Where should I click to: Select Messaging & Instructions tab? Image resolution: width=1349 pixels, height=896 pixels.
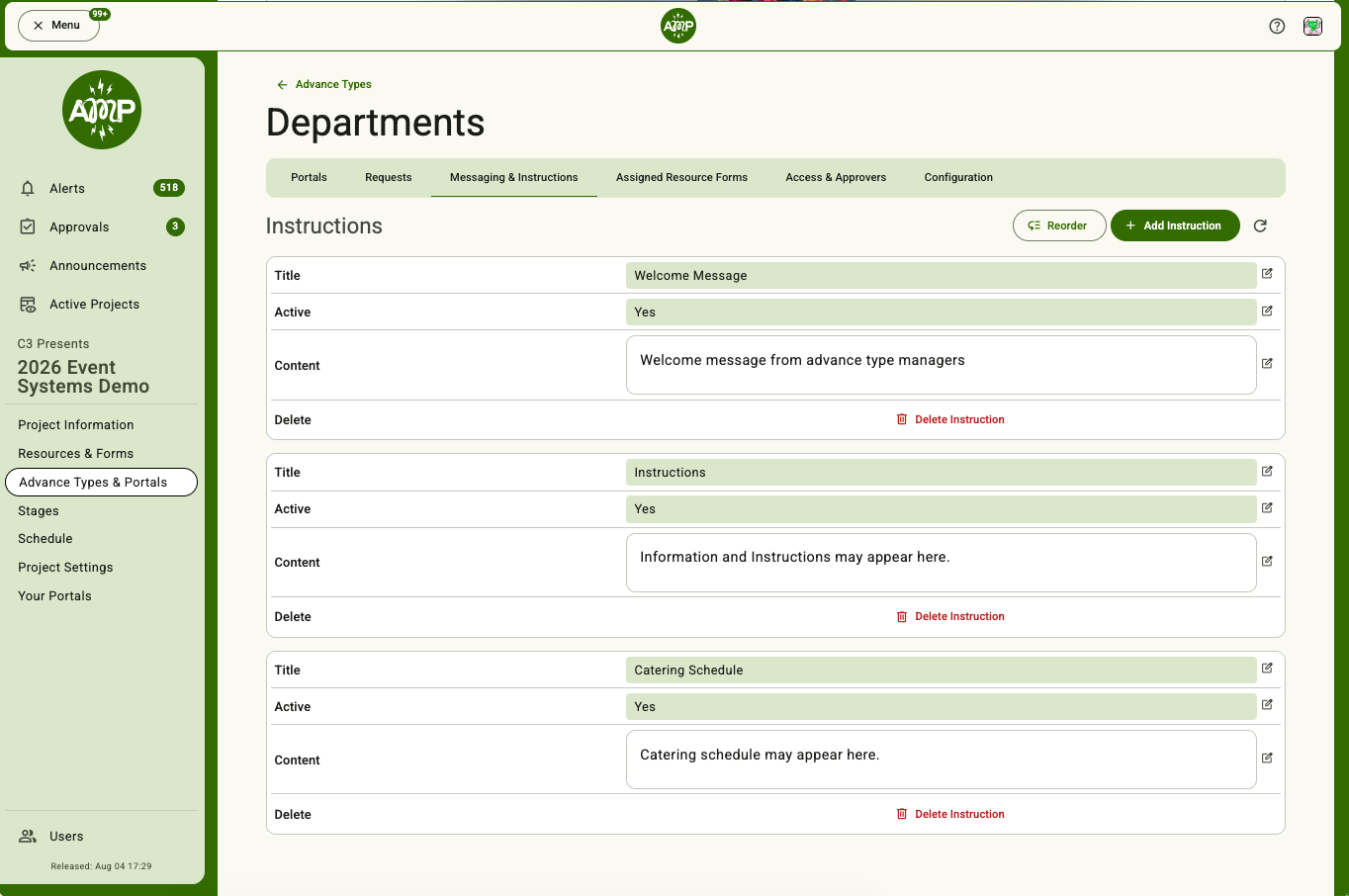click(514, 177)
